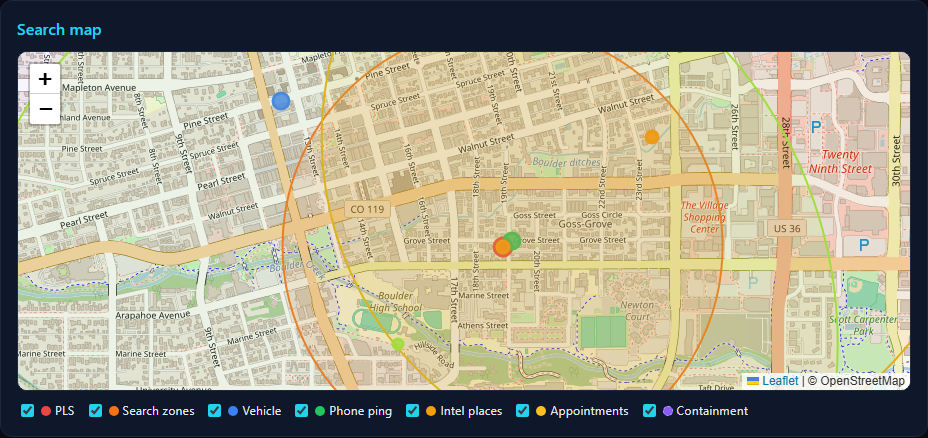928x438 pixels.
Task: Select the orange intel place marker near Walnut Street
Action: click(652, 137)
